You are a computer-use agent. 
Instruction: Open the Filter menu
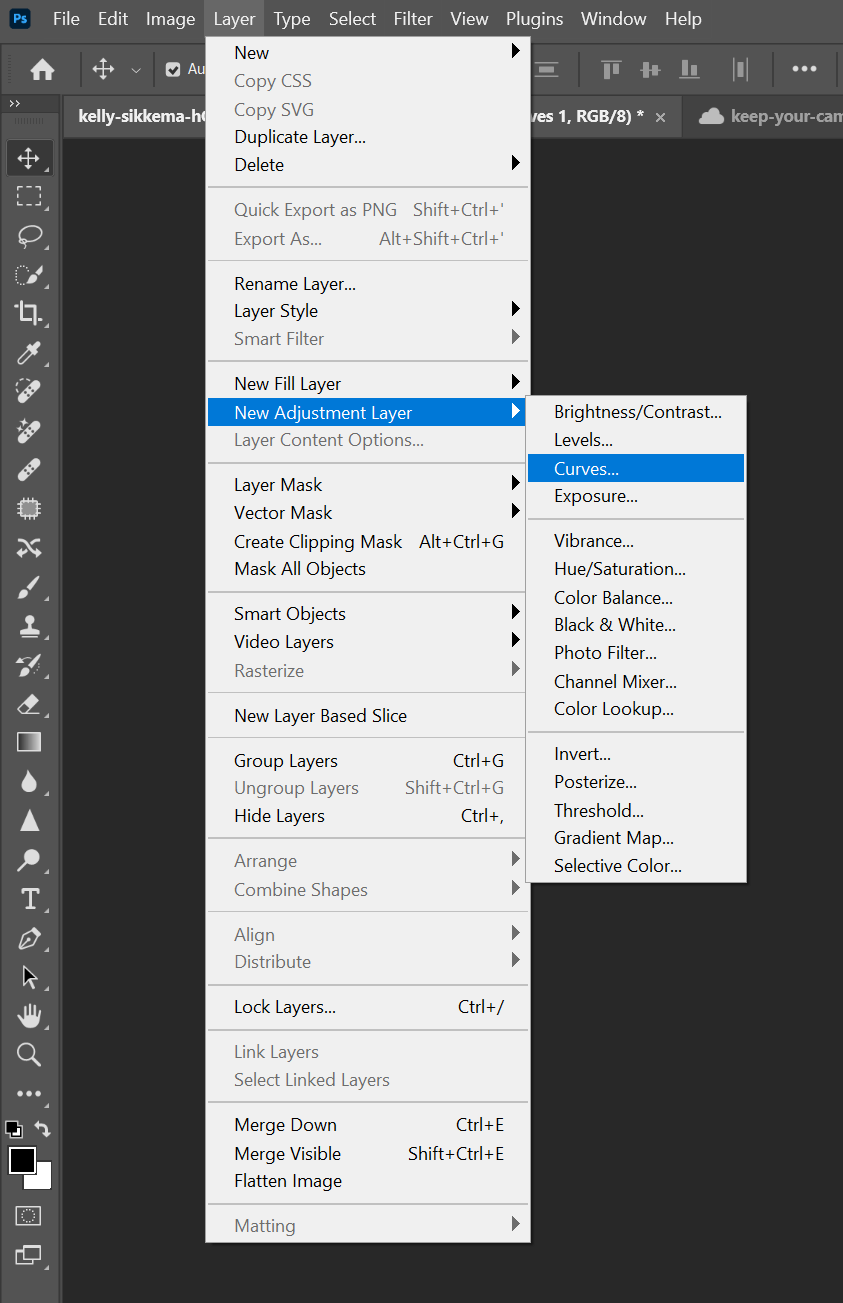412,18
